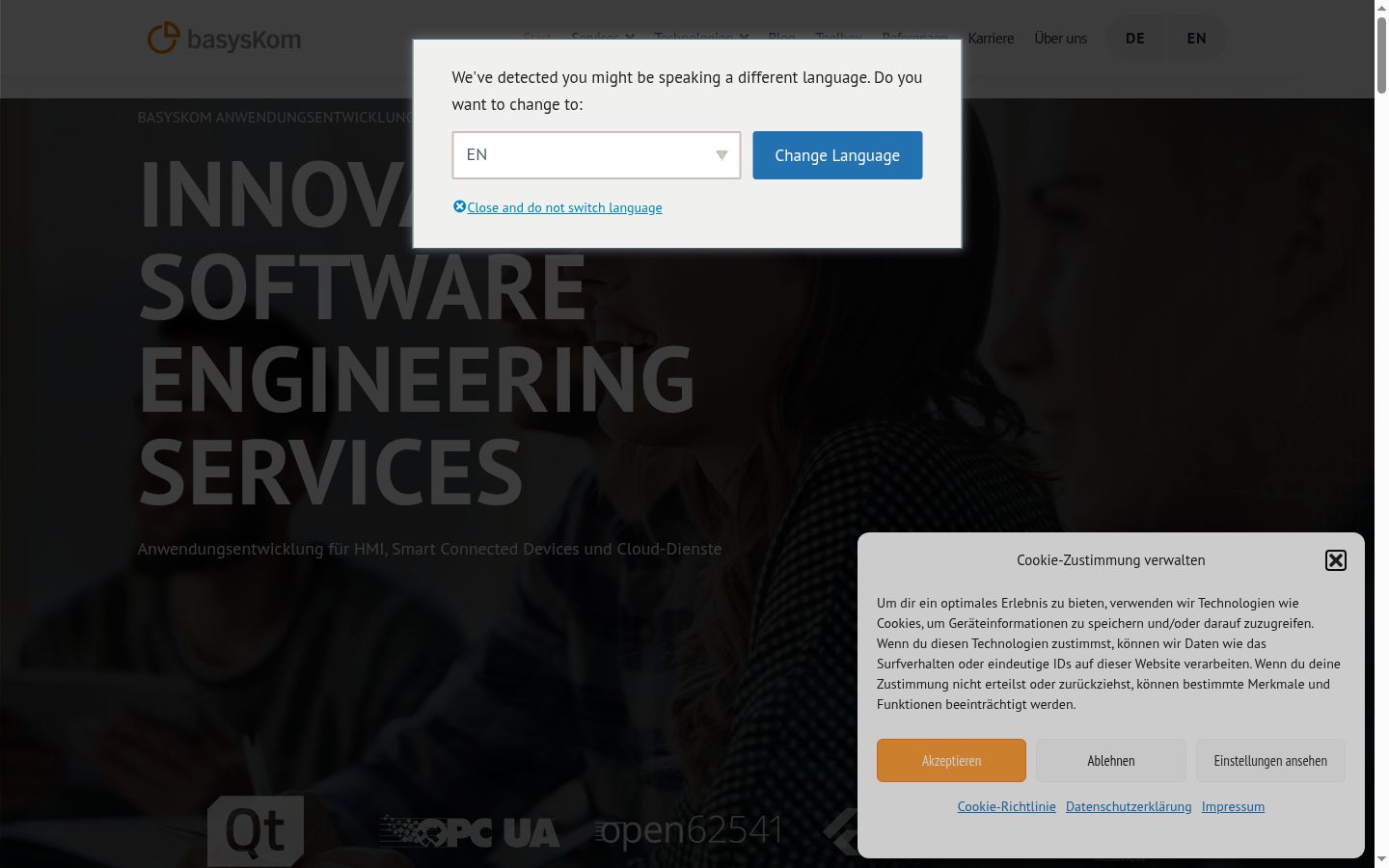Viewport: 1389px width, 868px height.
Task: Click Einstellungen ansehen button
Action: [1270, 761]
